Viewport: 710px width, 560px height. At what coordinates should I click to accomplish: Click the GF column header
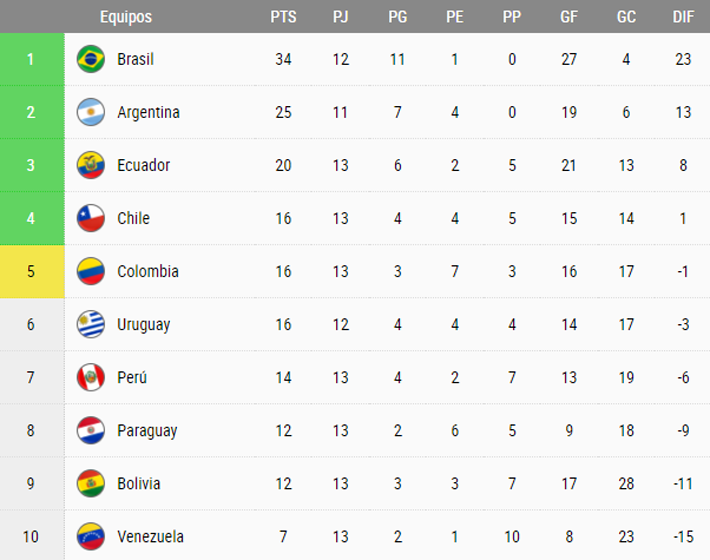569,17
